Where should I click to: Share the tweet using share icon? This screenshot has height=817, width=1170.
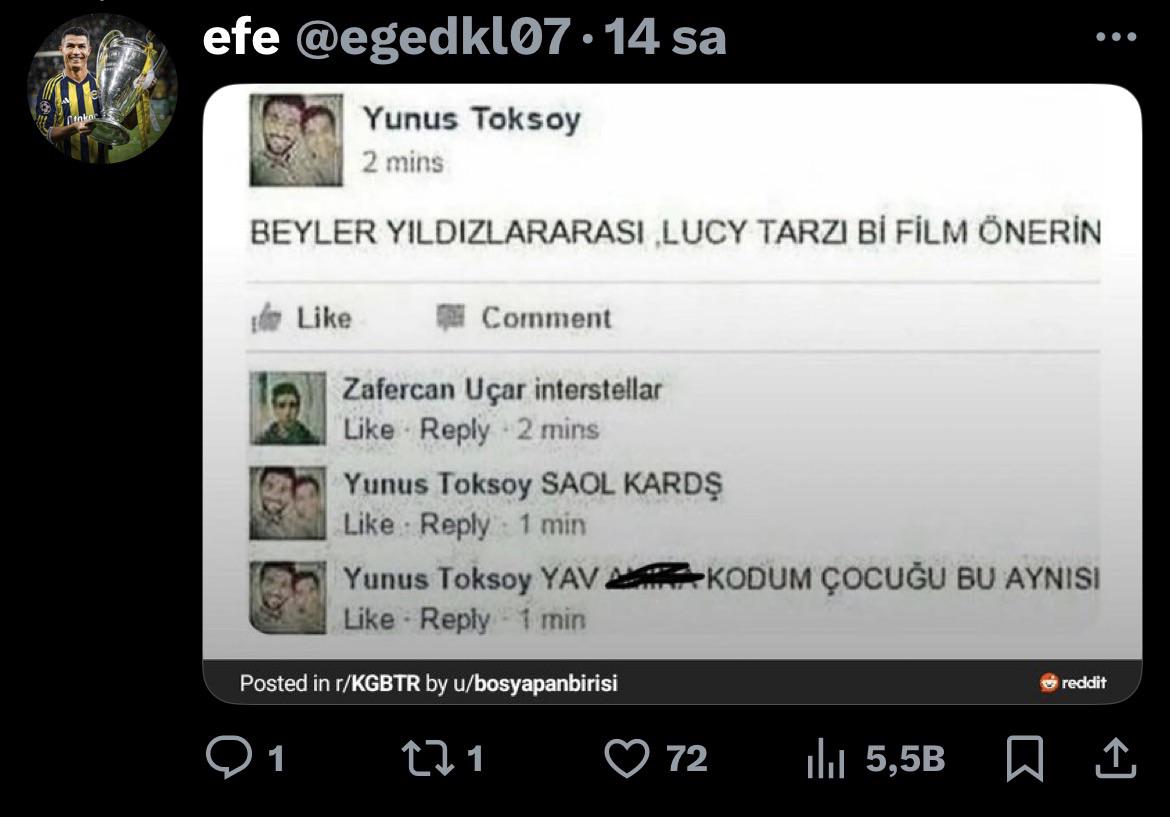[1115, 758]
